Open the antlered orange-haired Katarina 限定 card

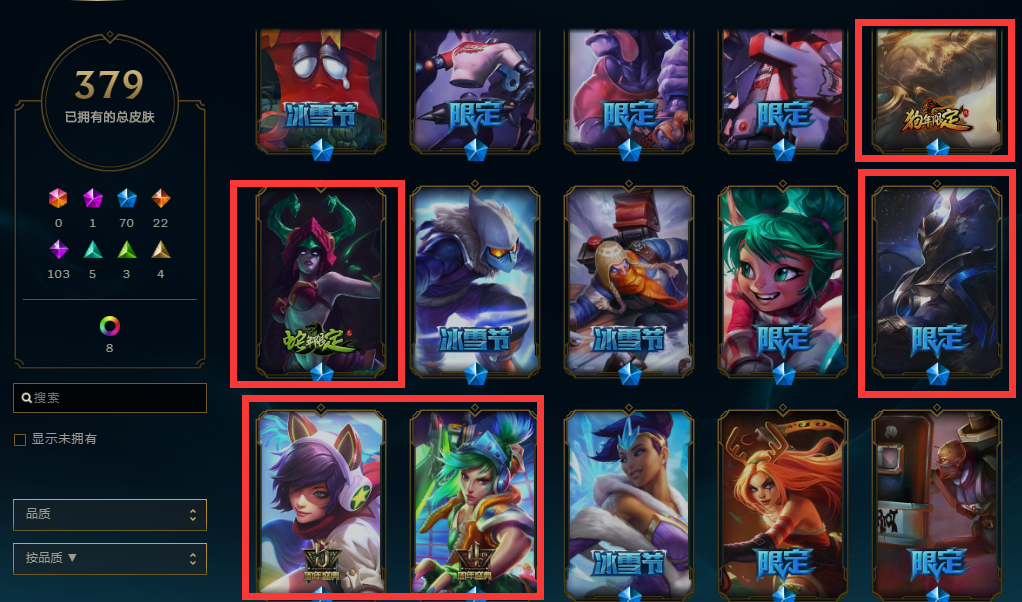pos(783,503)
